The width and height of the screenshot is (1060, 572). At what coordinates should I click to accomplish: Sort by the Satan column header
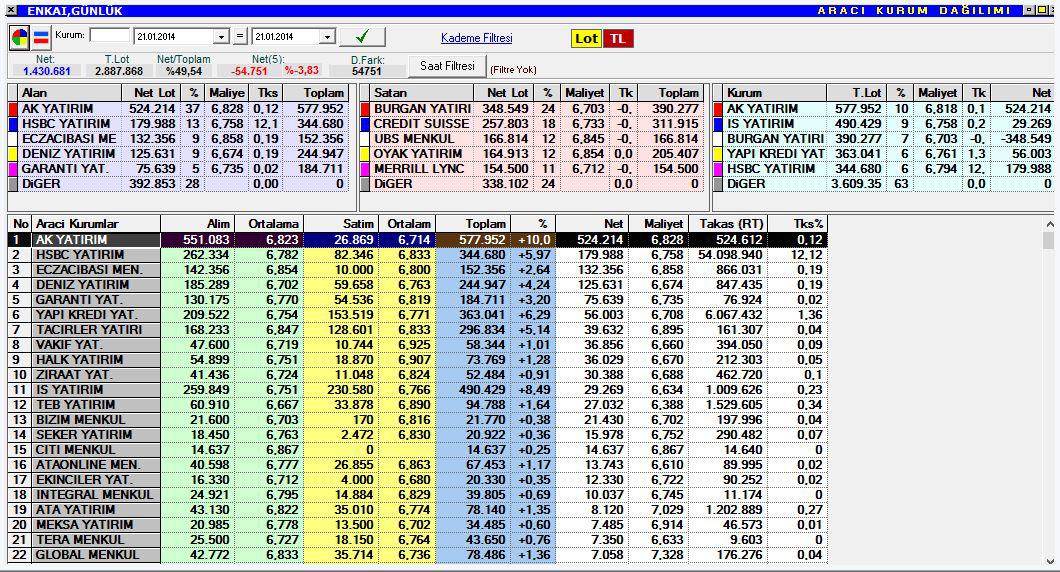(423, 93)
